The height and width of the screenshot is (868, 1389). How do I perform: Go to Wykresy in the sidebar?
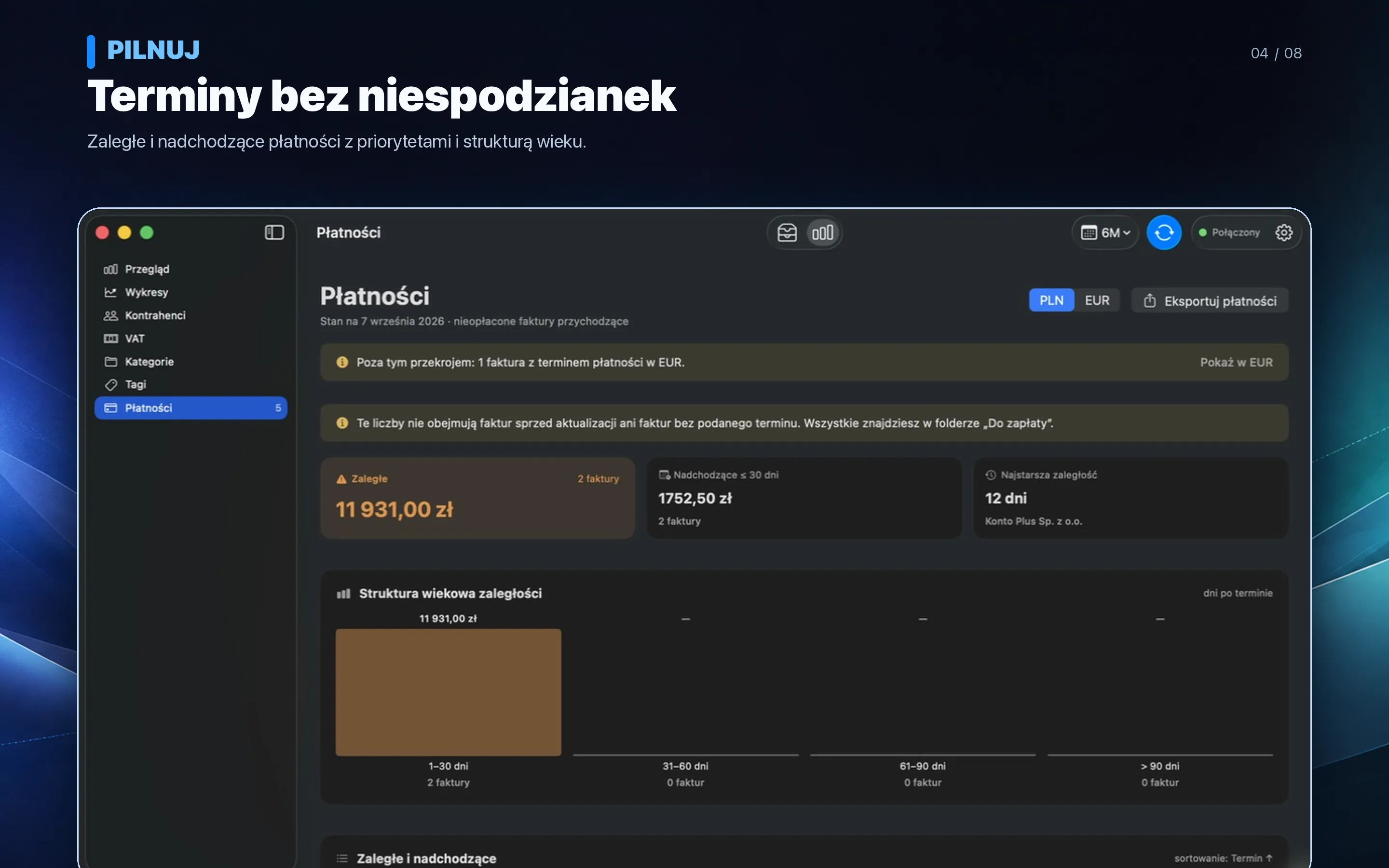click(x=191, y=292)
